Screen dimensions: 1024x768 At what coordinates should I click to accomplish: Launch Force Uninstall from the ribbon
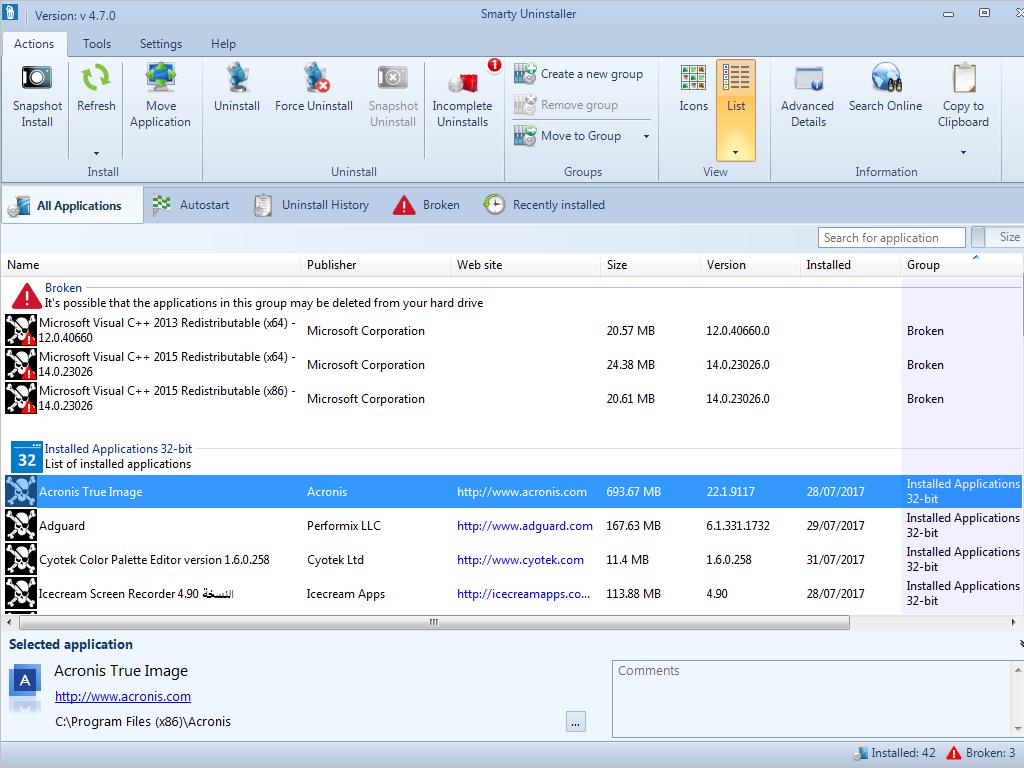pos(314,78)
